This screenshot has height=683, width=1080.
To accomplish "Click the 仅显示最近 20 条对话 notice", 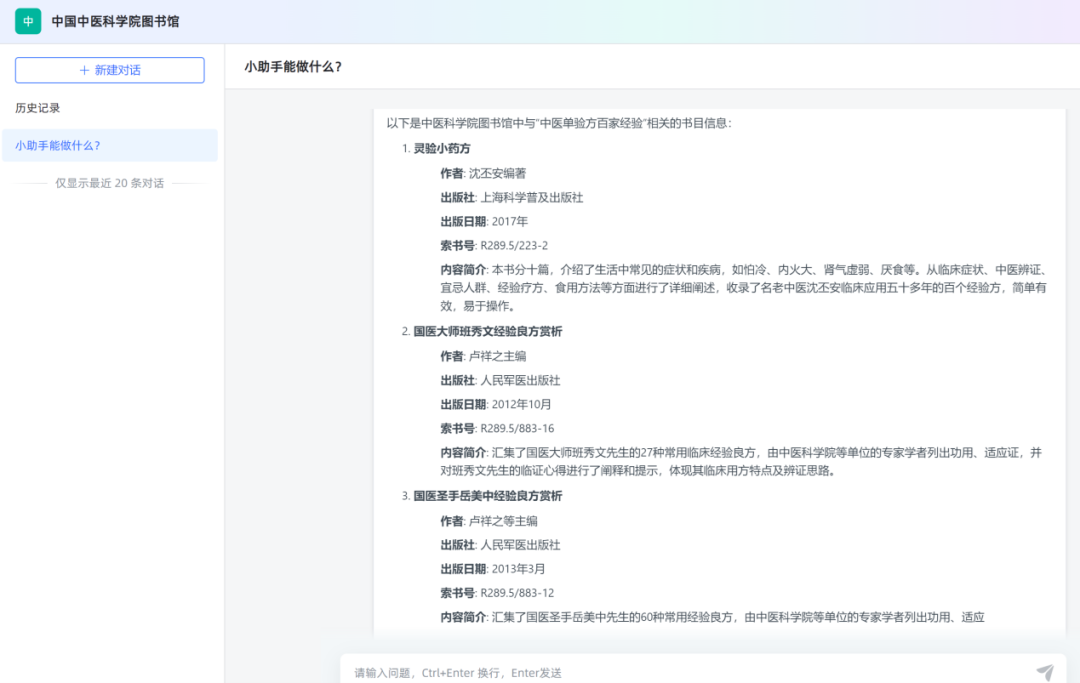I will [109, 184].
